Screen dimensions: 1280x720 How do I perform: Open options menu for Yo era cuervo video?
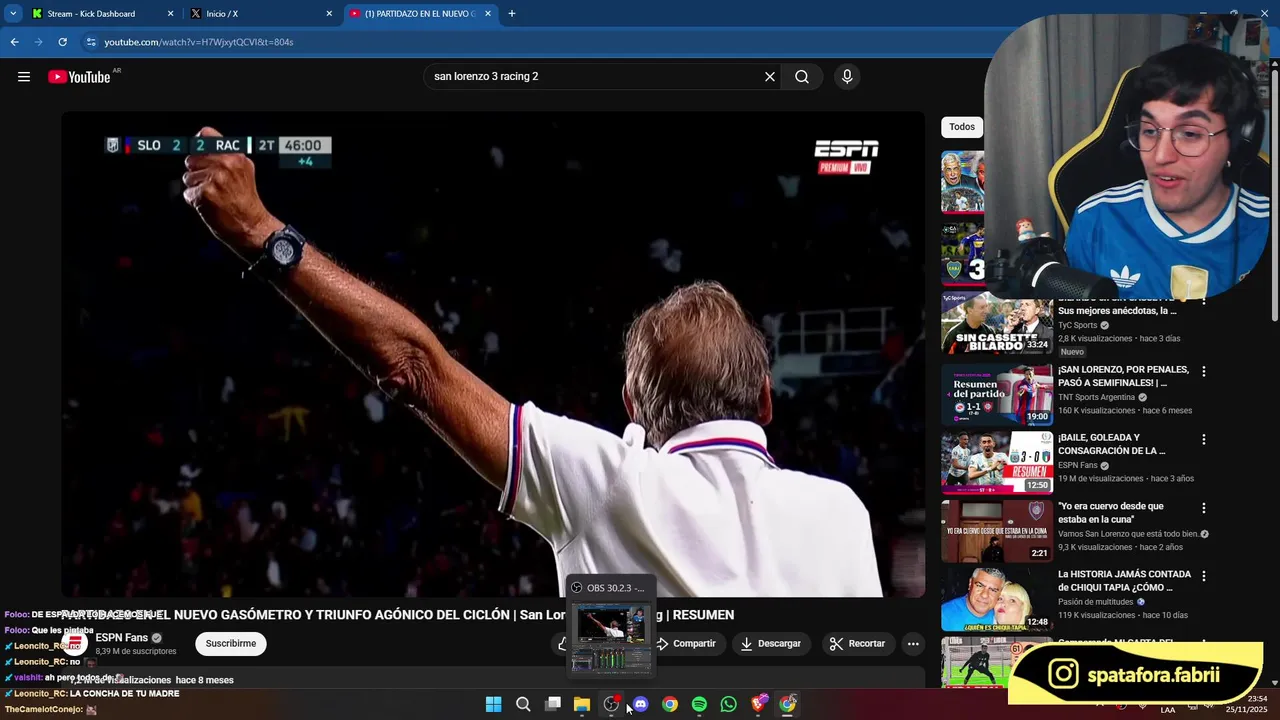[x=1204, y=508]
